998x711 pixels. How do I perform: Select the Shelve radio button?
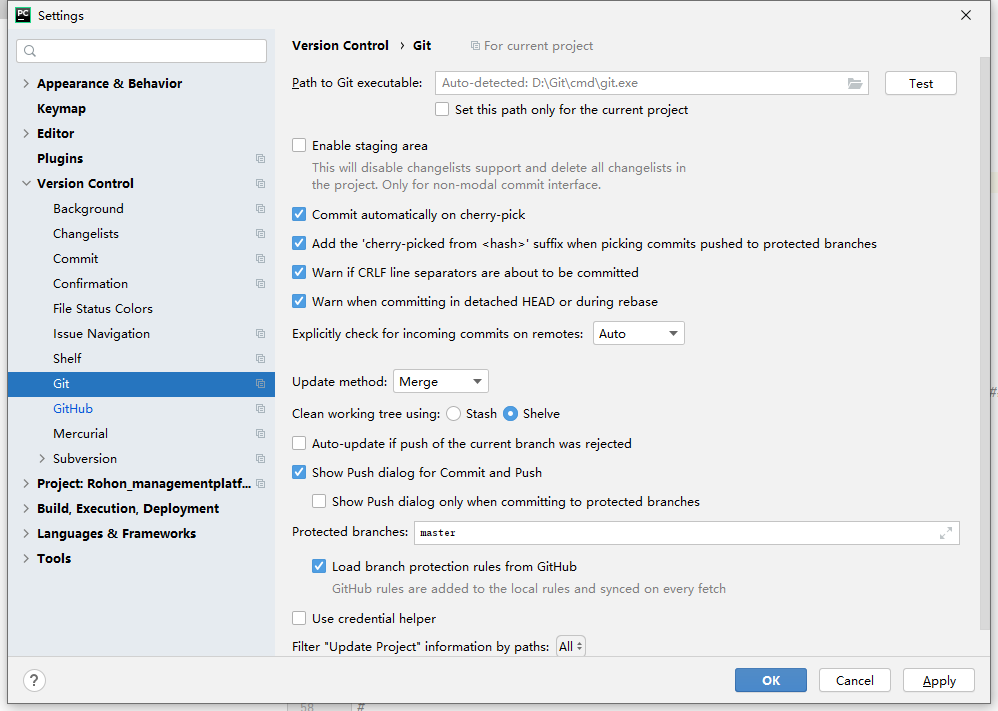[510, 414]
